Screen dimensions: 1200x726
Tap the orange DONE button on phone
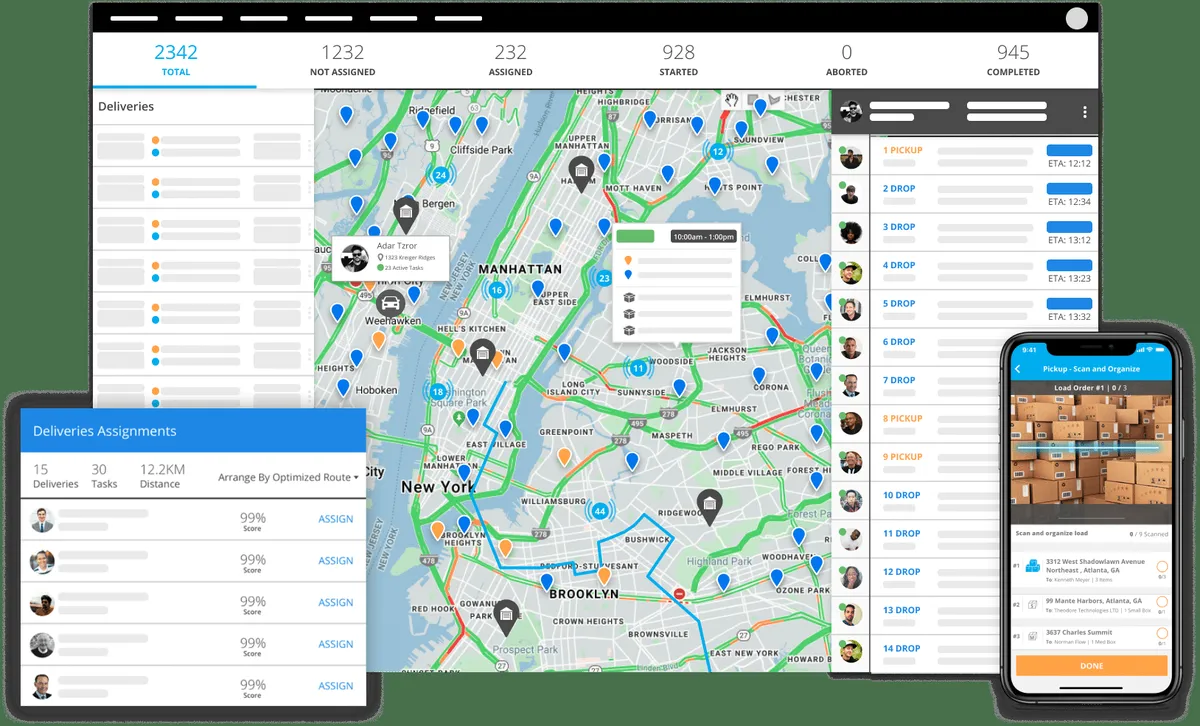click(x=1091, y=665)
